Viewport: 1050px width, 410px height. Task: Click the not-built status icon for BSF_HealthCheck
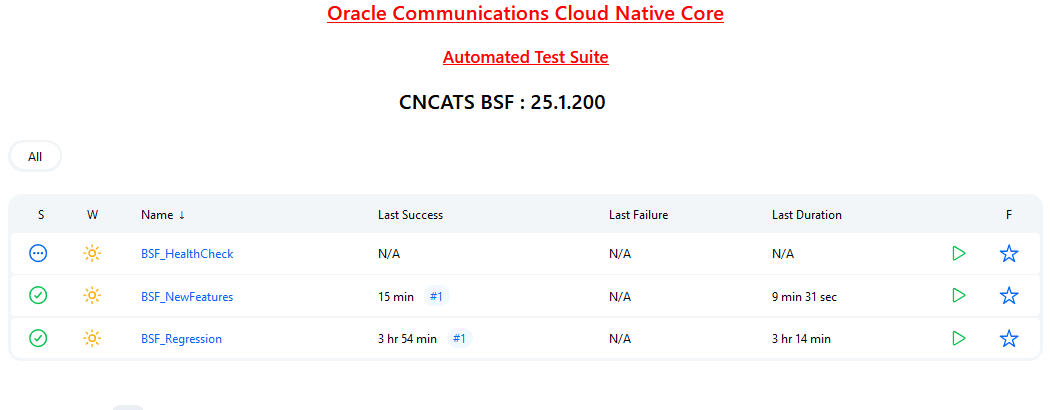39,253
